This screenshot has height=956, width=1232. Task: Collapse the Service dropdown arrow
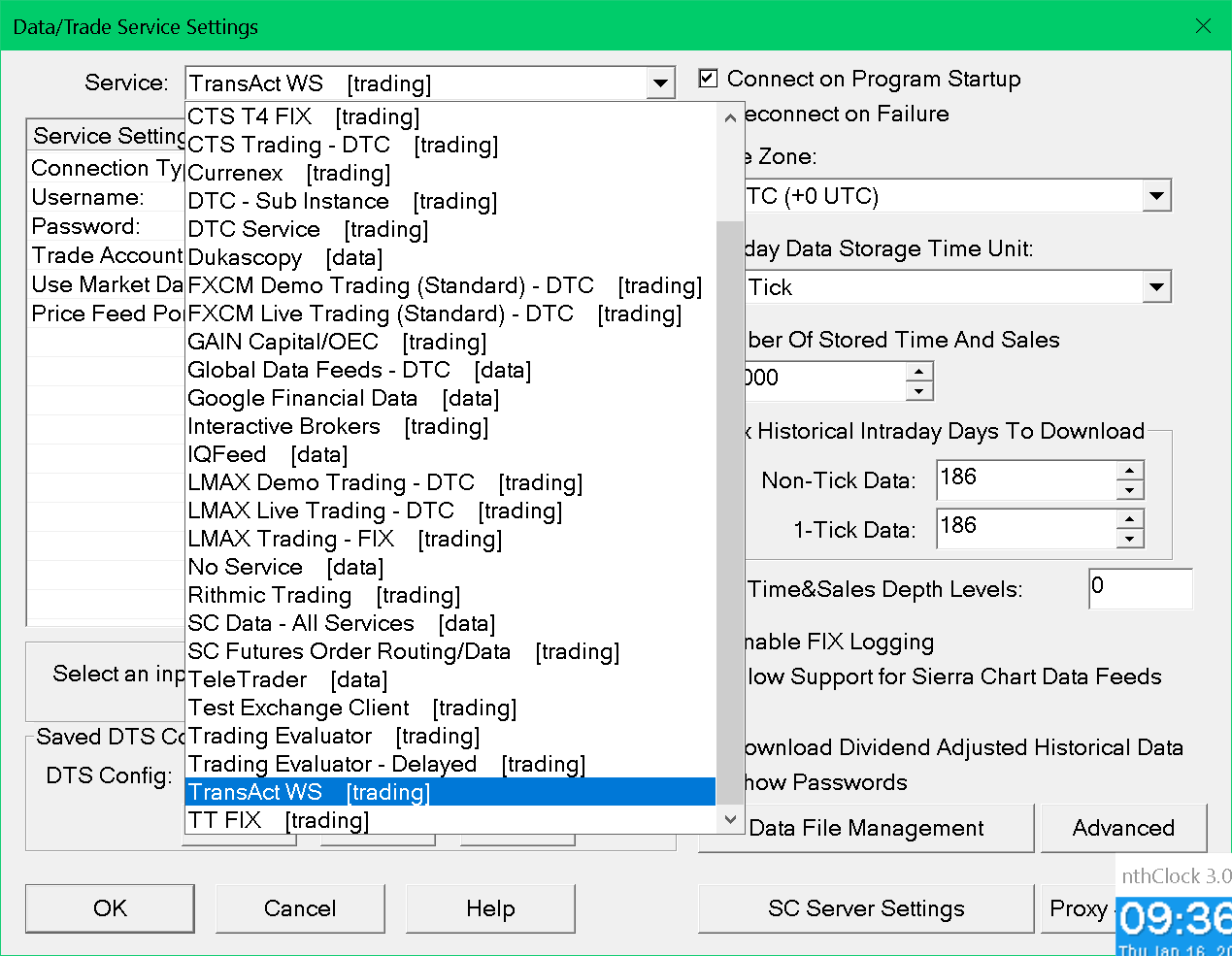click(660, 83)
